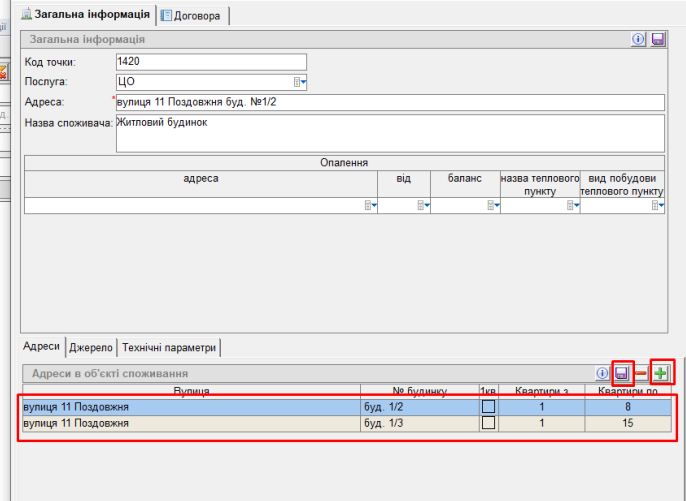Click the info icon in Загальна інформація header

tap(638, 39)
